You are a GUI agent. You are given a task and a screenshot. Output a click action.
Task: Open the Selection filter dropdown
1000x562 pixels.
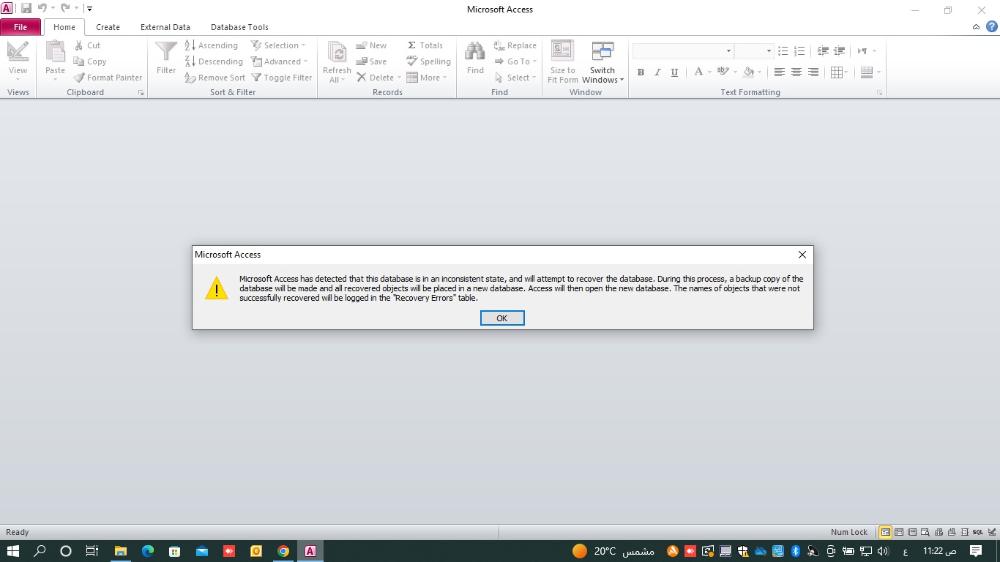click(279, 45)
